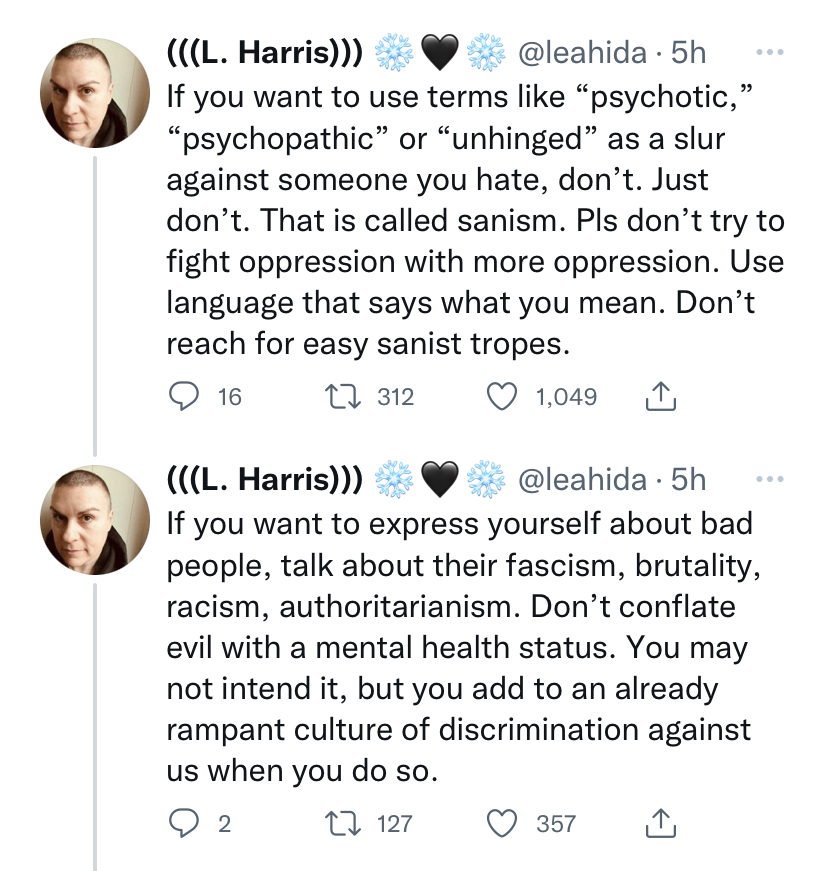
Task: Share the tweet about mental health status
Action: click(x=659, y=823)
